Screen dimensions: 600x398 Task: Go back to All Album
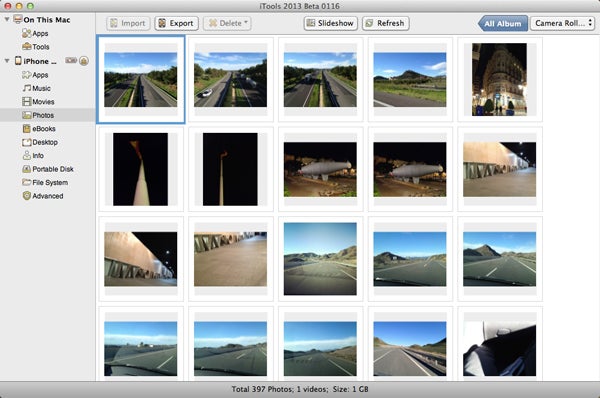(503, 23)
